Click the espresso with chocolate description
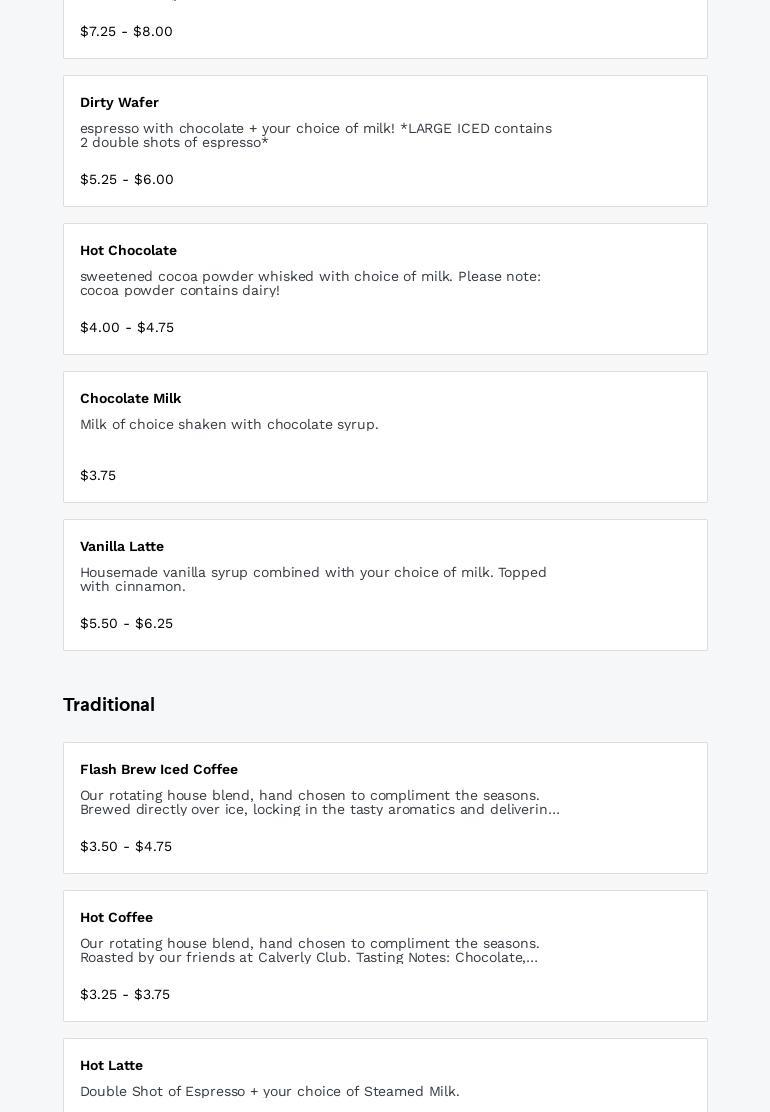Screen dimensions: 770x1112 coord(315,135)
